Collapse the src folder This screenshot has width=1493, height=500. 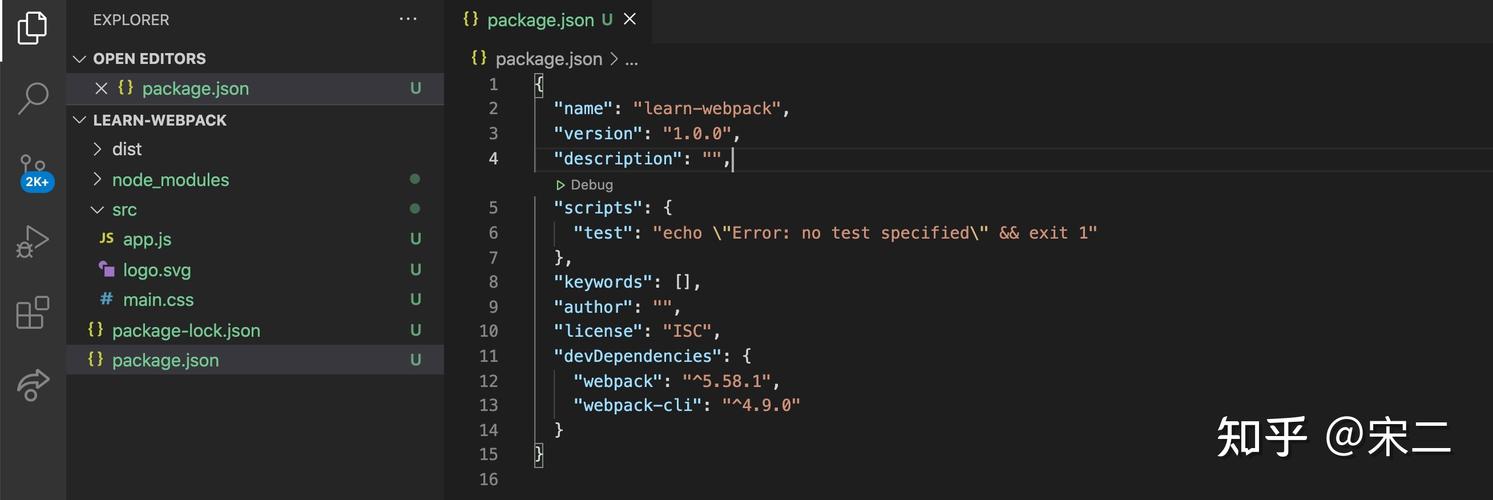97,209
